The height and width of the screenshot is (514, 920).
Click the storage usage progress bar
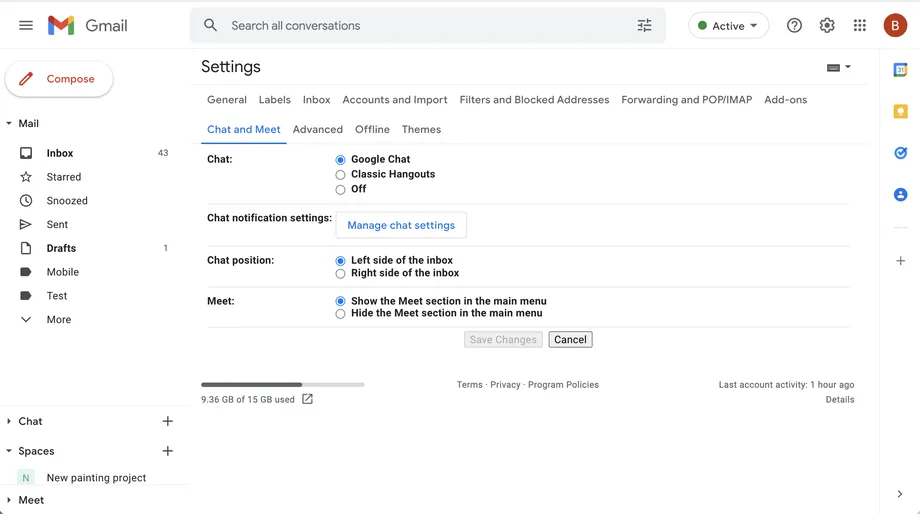pyautogui.click(x=283, y=384)
